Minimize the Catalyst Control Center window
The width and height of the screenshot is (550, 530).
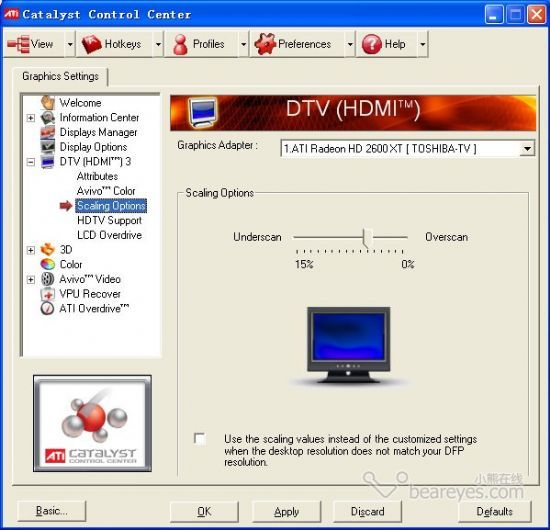[494, 14]
